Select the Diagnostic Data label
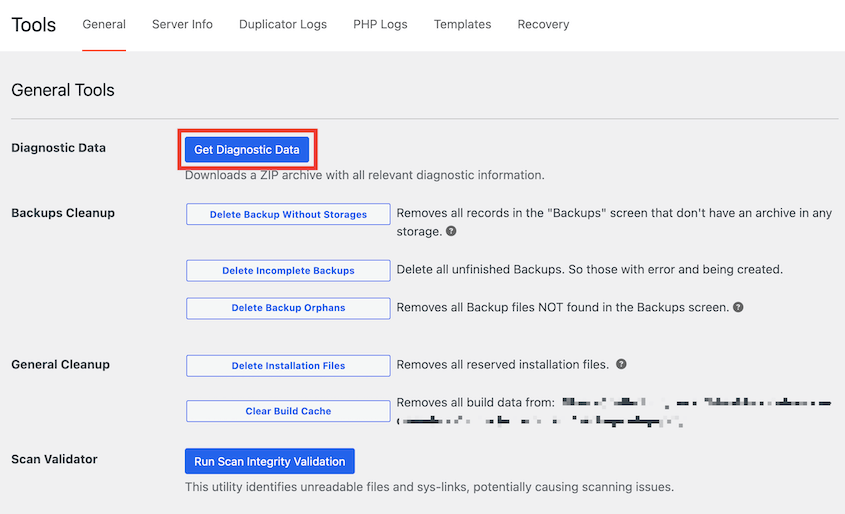This screenshot has height=514, width=845. point(59,148)
